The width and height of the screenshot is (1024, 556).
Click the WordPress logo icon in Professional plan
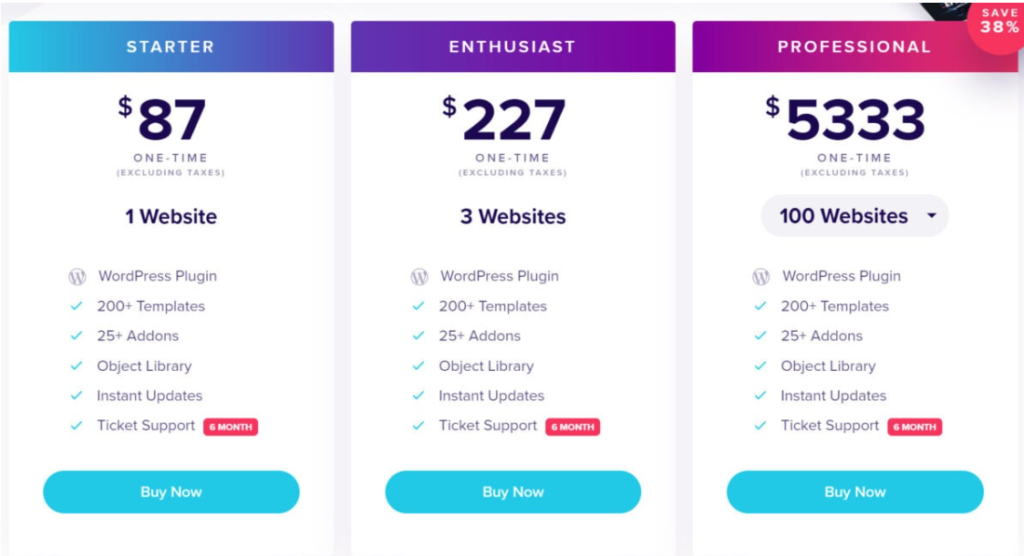761,276
